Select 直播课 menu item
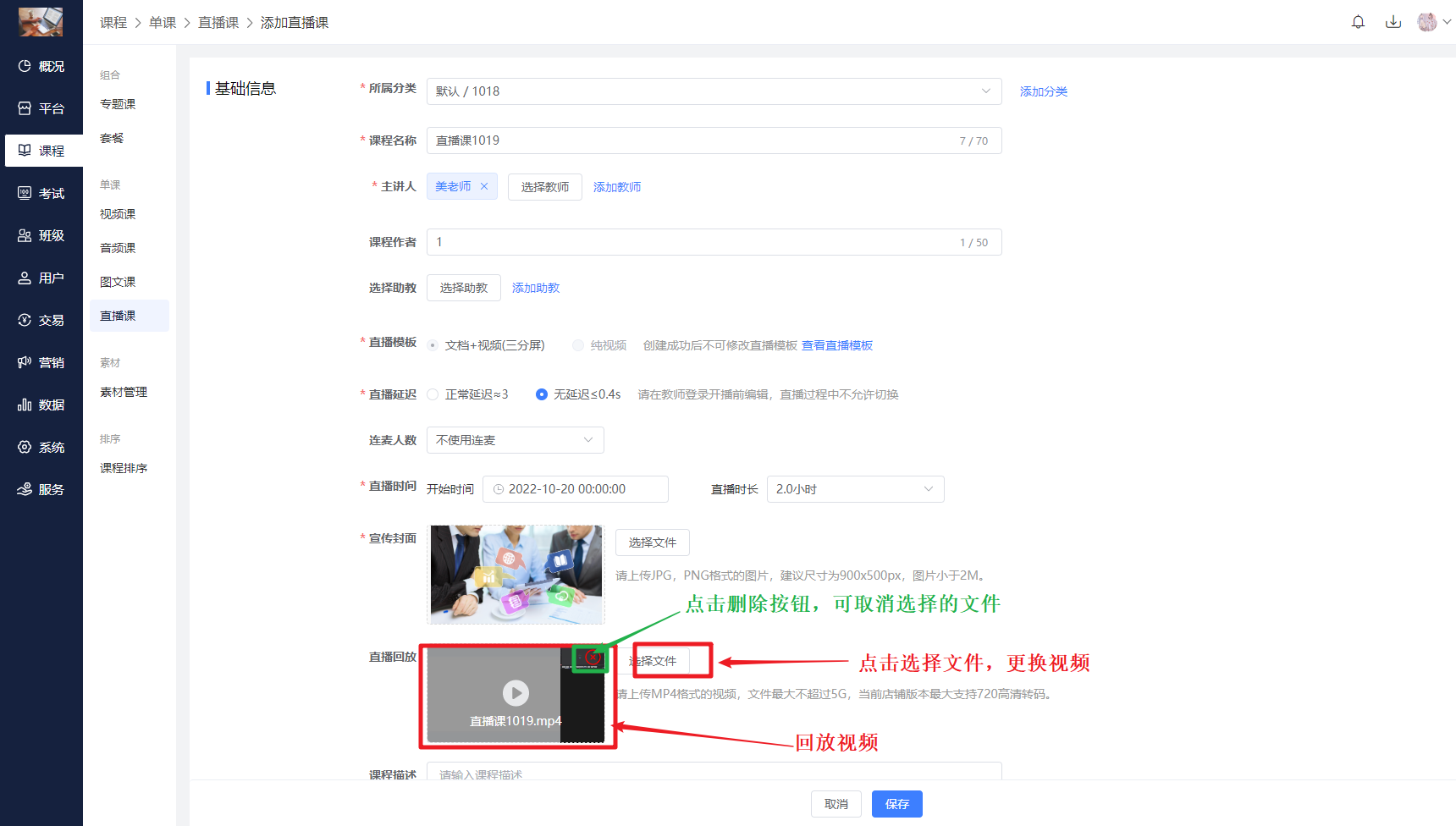1456x826 pixels. 130,316
